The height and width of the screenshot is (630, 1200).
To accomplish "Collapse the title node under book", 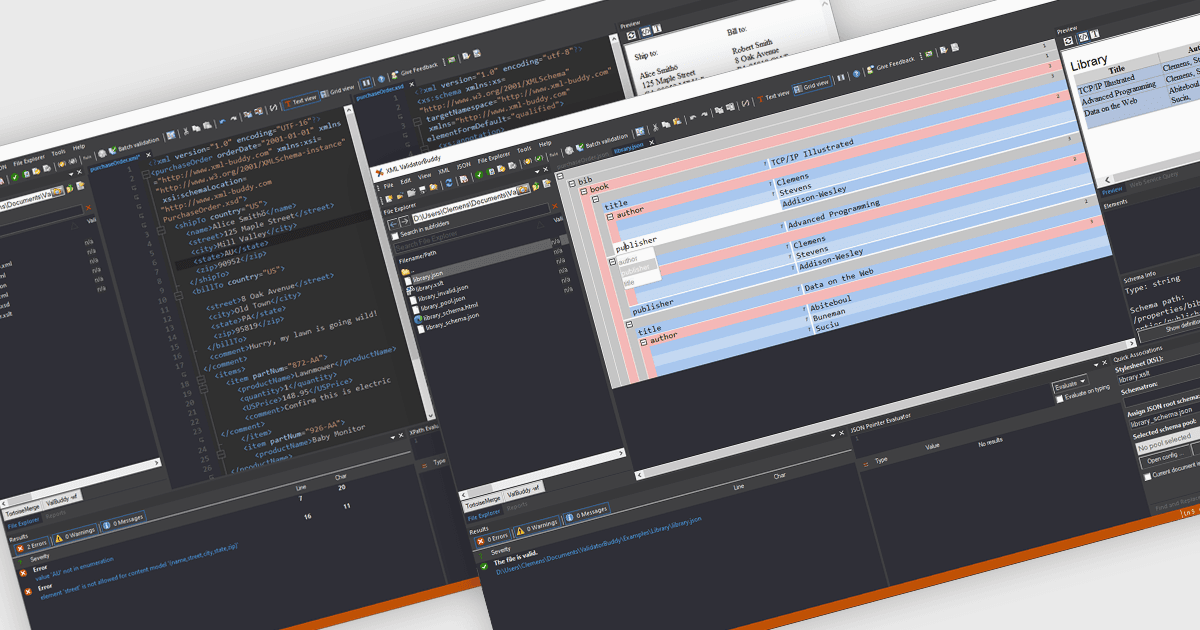I will pyautogui.click(x=596, y=199).
